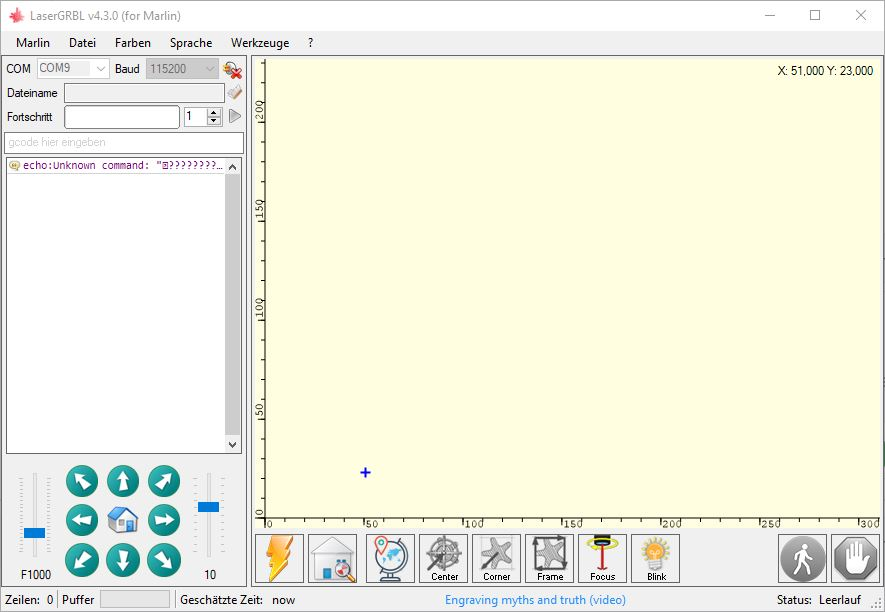Click the homing icon with house and magnifier

pyautogui.click(x=332, y=558)
